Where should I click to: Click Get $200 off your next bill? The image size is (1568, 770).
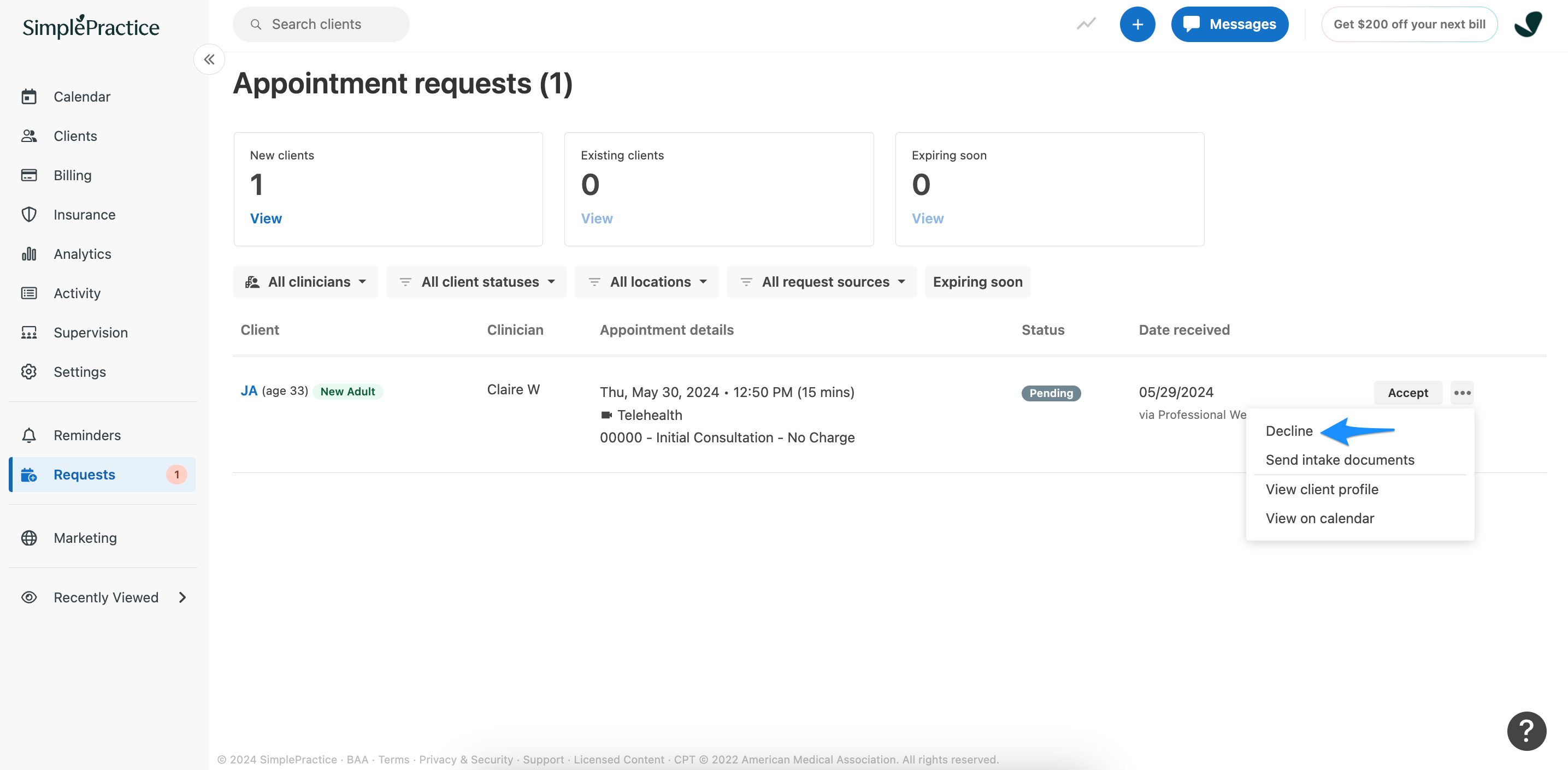pyautogui.click(x=1409, y=25)
